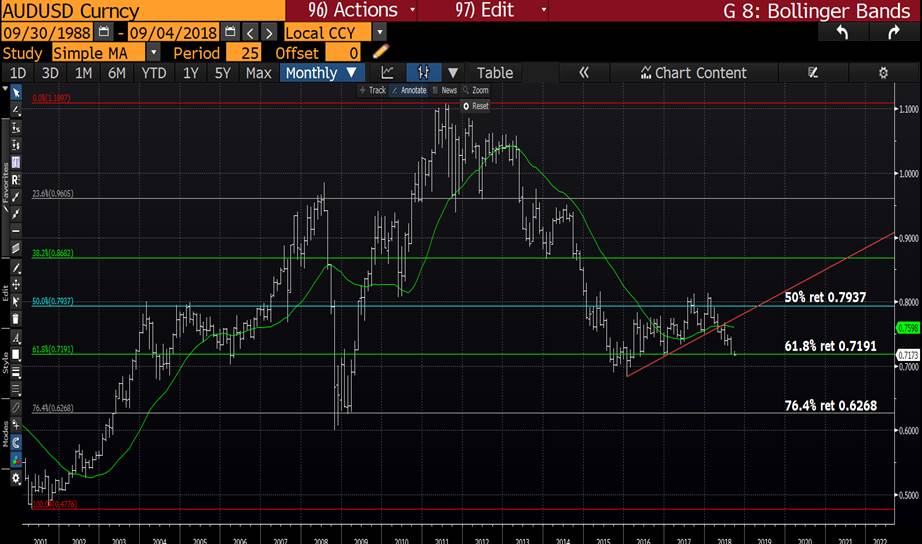
Task: Step to previous date range arrow
Action: point(250,32)
